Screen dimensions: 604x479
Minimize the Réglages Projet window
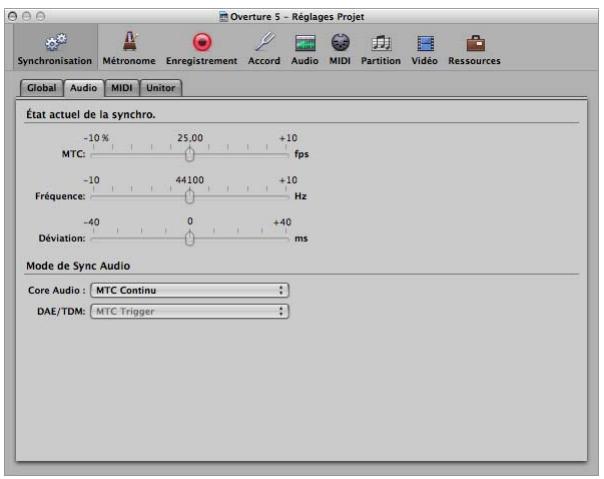coord(27,16)
